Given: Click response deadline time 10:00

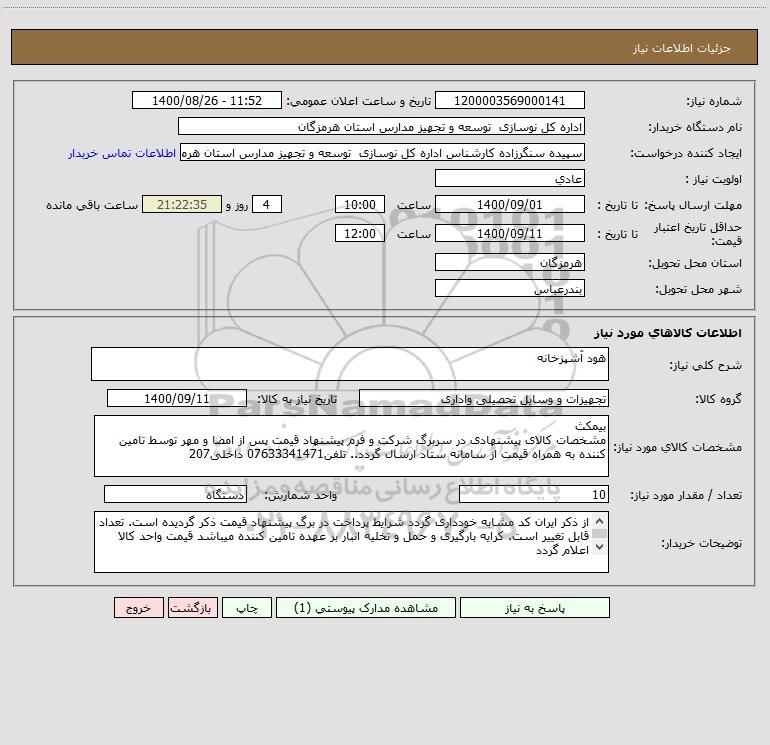Looking at the screenshot, I should tap(359, 204).
